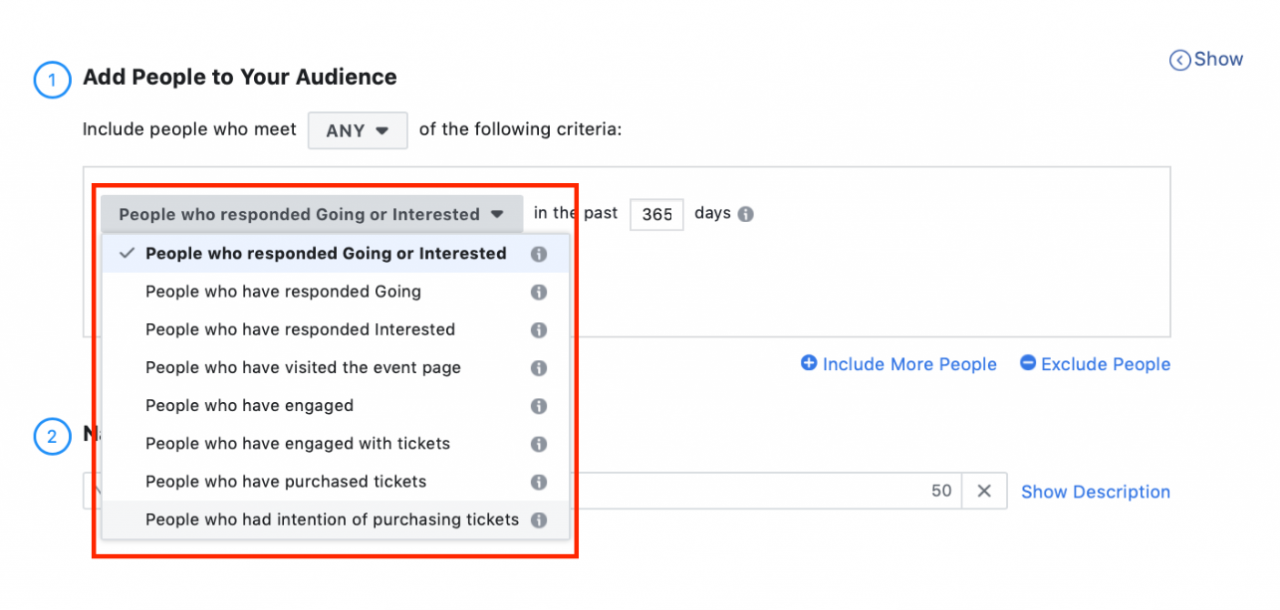
Task: Click info icon beside 'engaged with tickets'
Action: click(x=538, y=444)
